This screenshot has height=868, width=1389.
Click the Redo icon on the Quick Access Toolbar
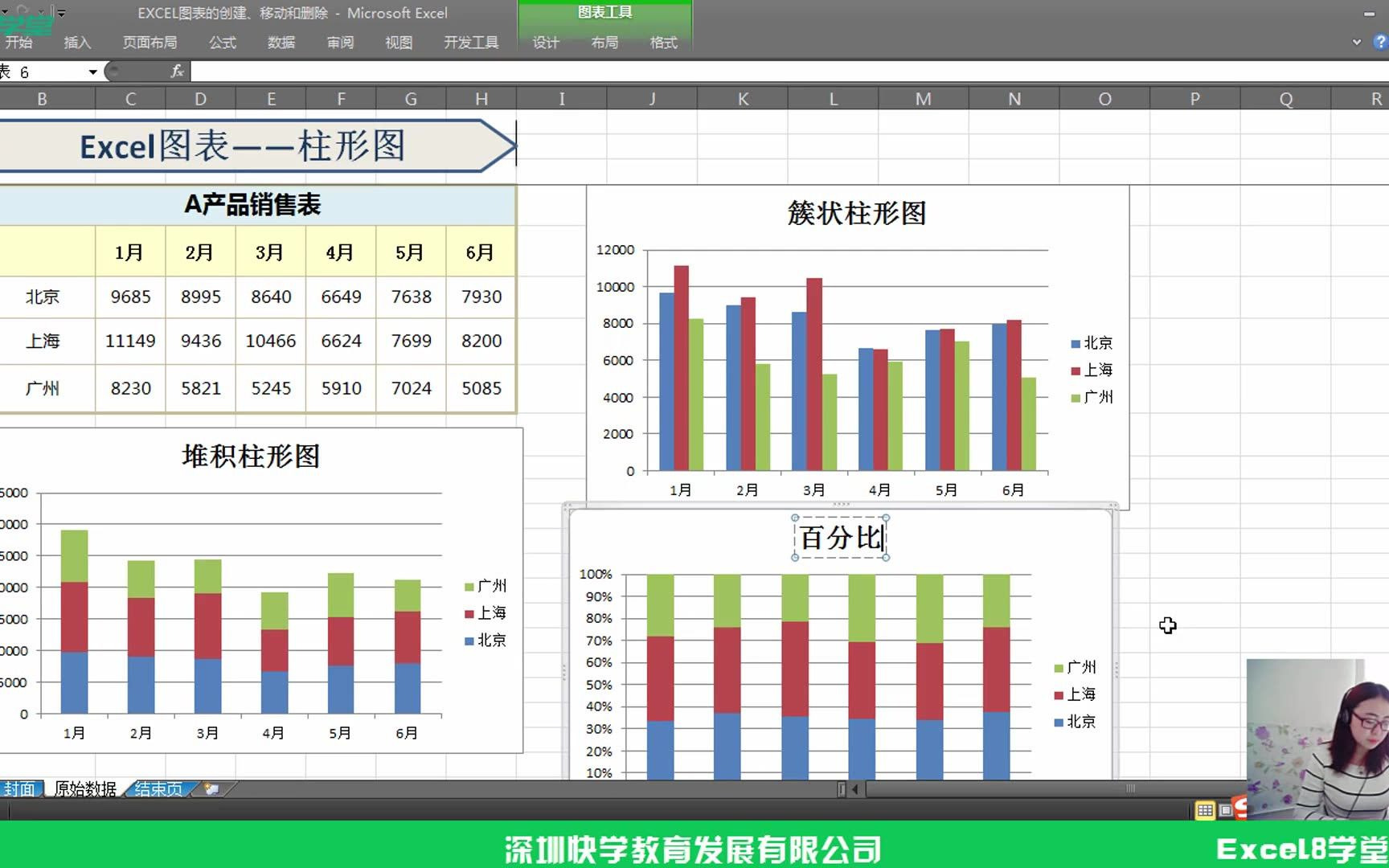(x=21, y=9)
